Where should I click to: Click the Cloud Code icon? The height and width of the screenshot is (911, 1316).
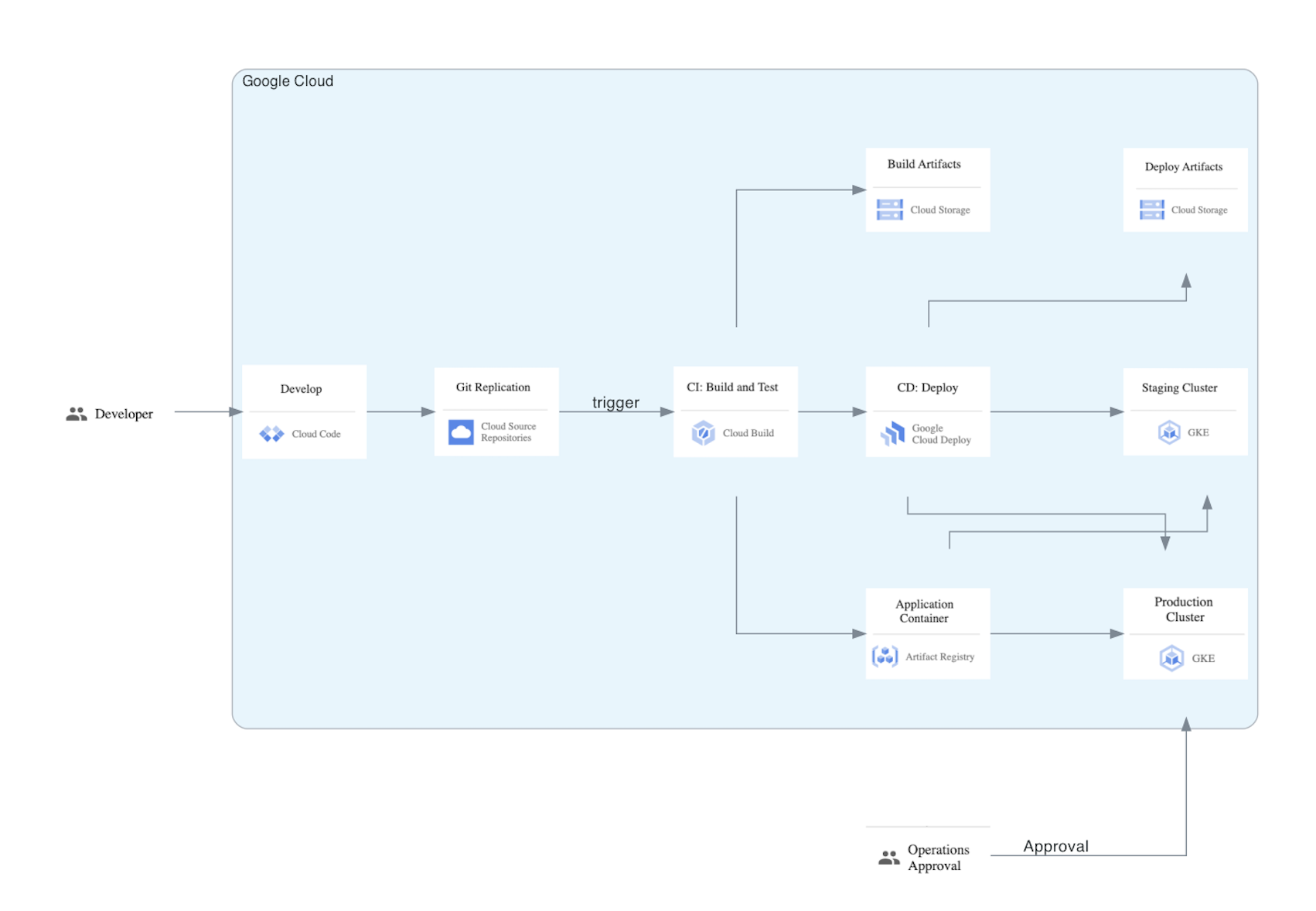point(271,434)
